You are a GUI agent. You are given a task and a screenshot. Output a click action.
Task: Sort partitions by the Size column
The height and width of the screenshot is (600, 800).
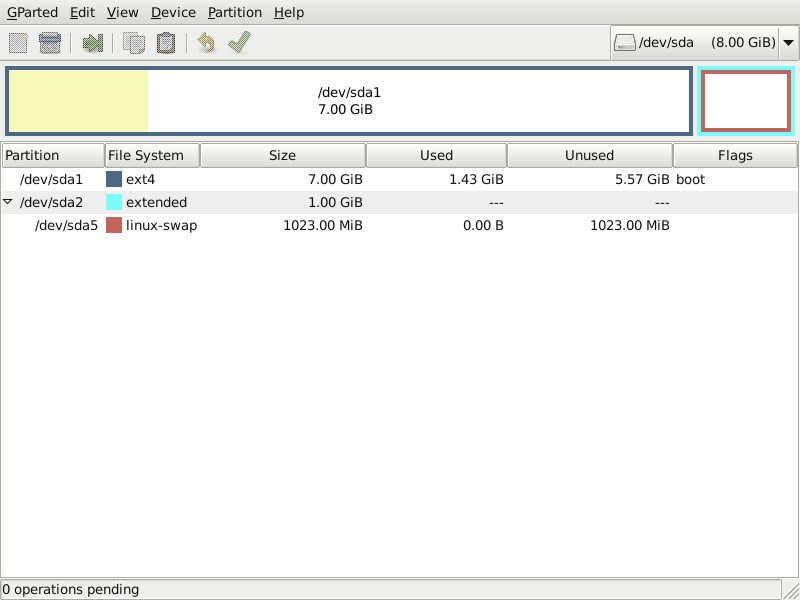[x=283, y=155]
